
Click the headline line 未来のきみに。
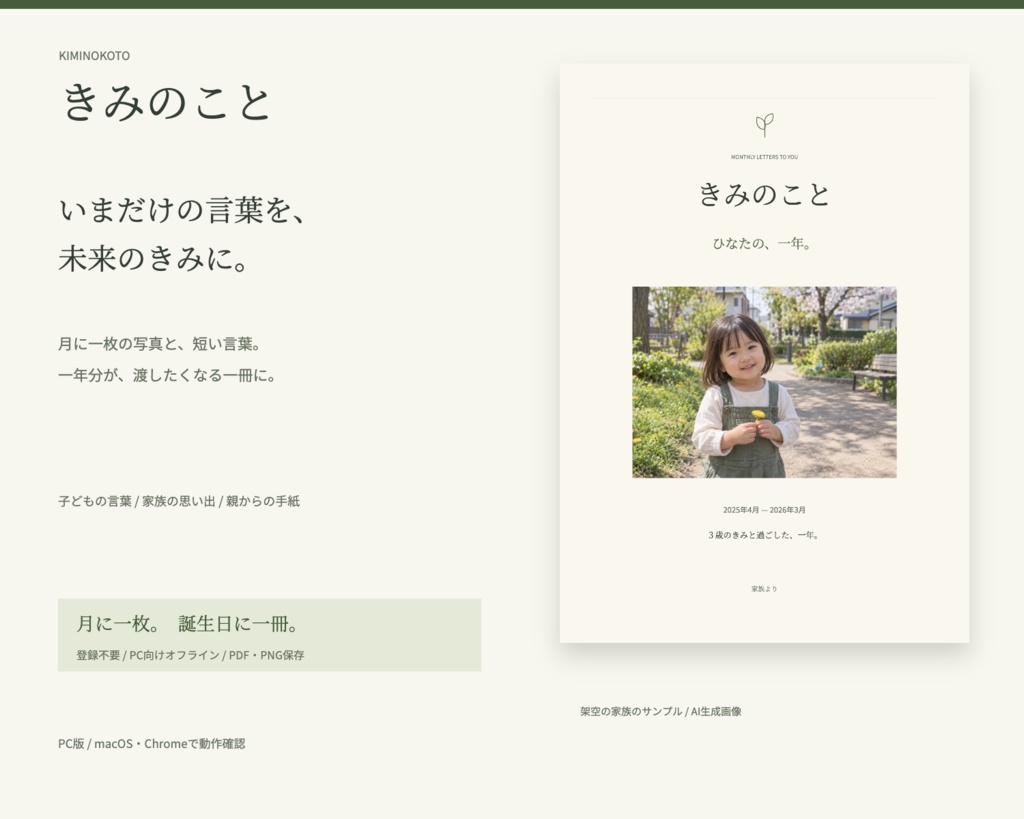click(x=154, y=259)
